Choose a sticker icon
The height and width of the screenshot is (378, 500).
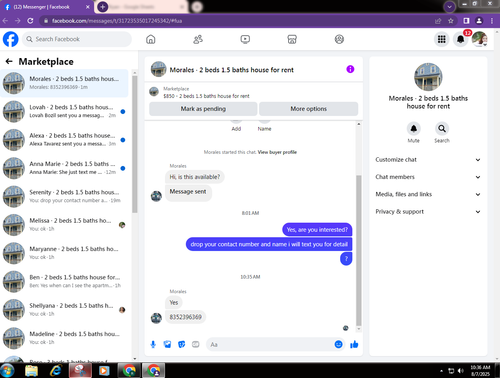(x=182, y=344)
